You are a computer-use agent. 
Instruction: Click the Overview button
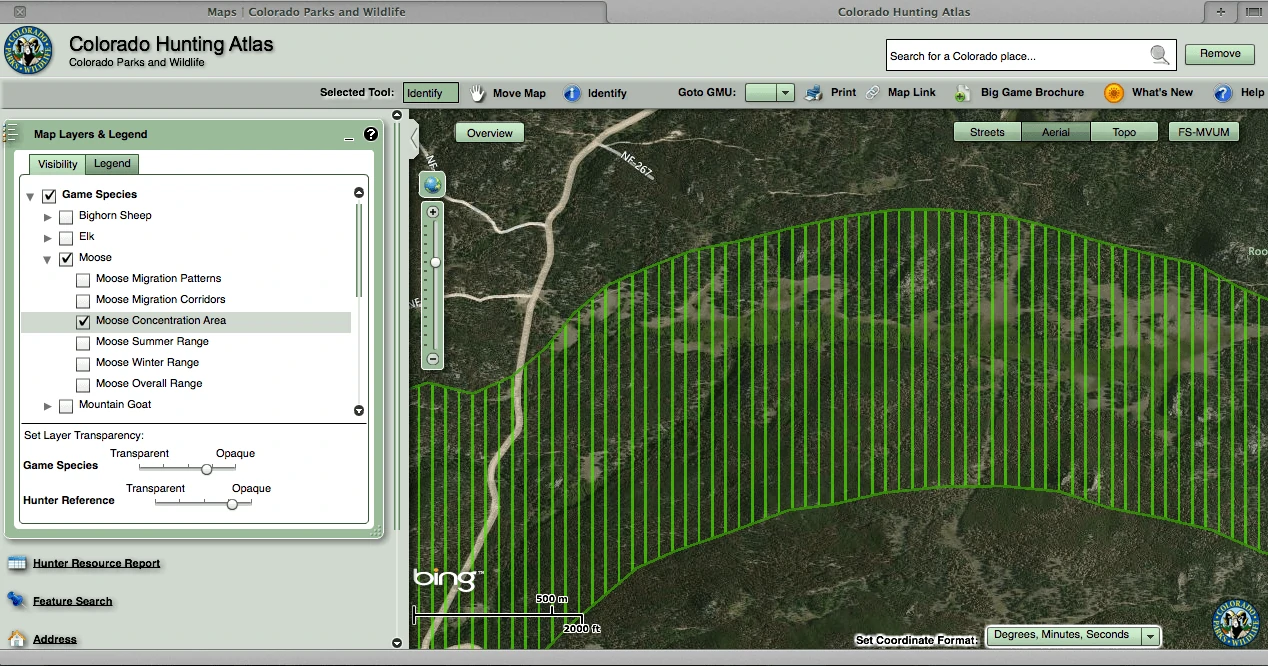[489, 133]
